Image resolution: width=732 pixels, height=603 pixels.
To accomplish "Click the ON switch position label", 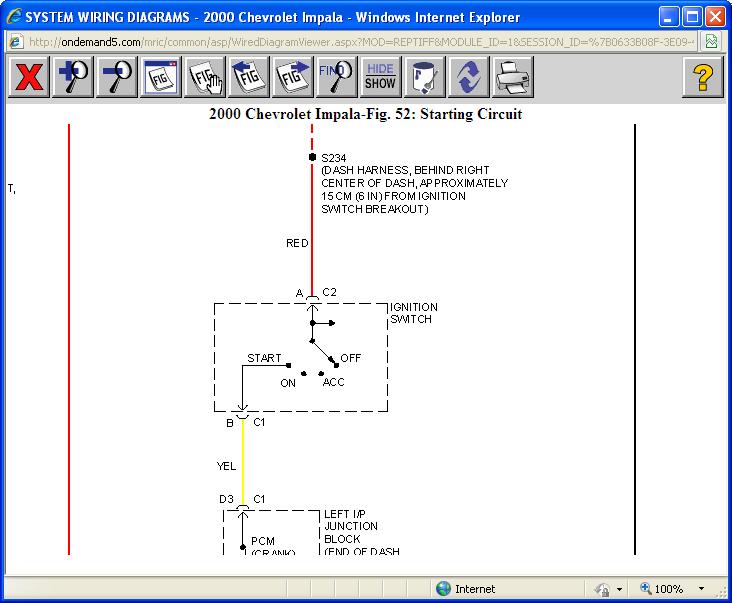I will [288, 383].
